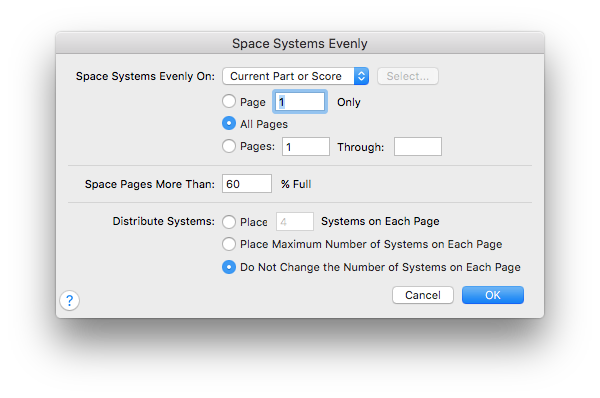
Task: Select the Page Only radio button
Action: pyautogui.click(x=229, y=101)
